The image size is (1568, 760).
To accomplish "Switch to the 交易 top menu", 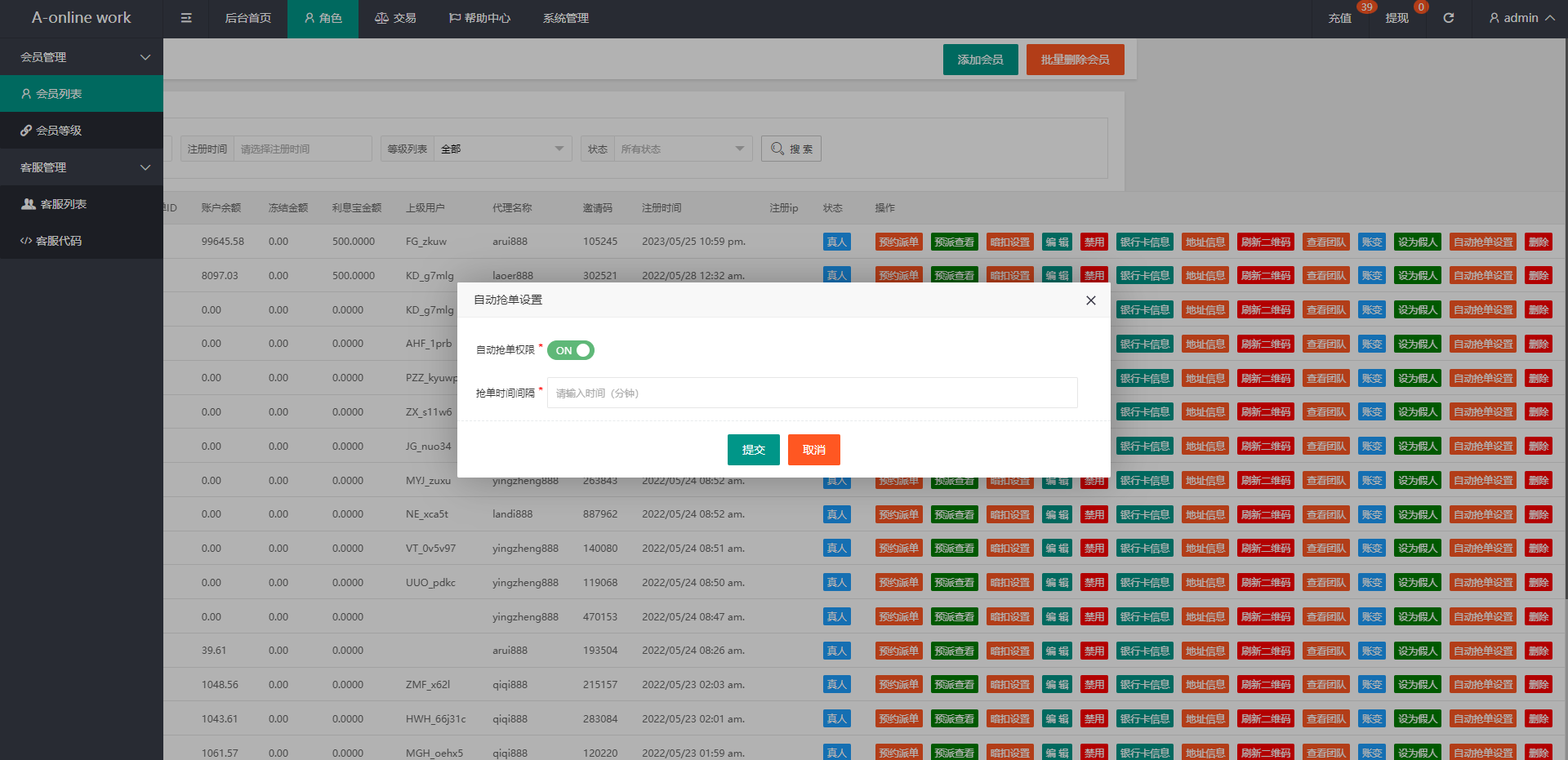I will pyautogui.click(x=395, y=18).
